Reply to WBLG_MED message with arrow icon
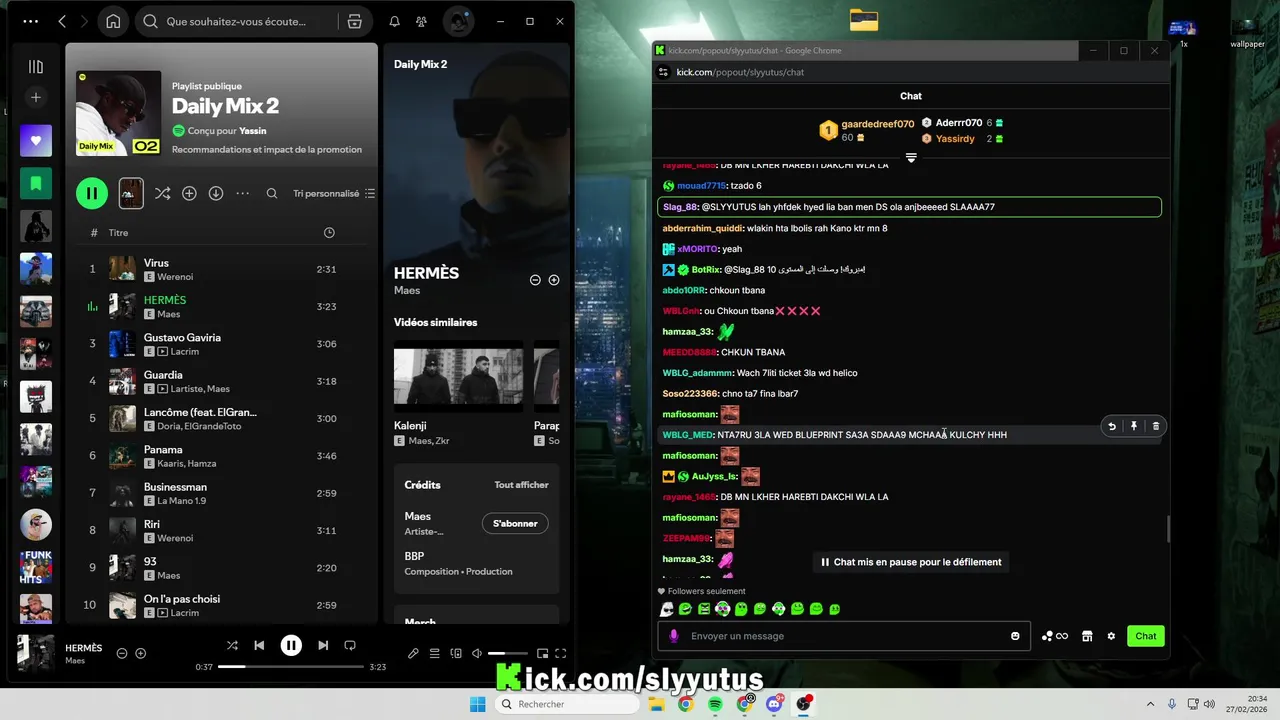 (x=1112, y=426)
